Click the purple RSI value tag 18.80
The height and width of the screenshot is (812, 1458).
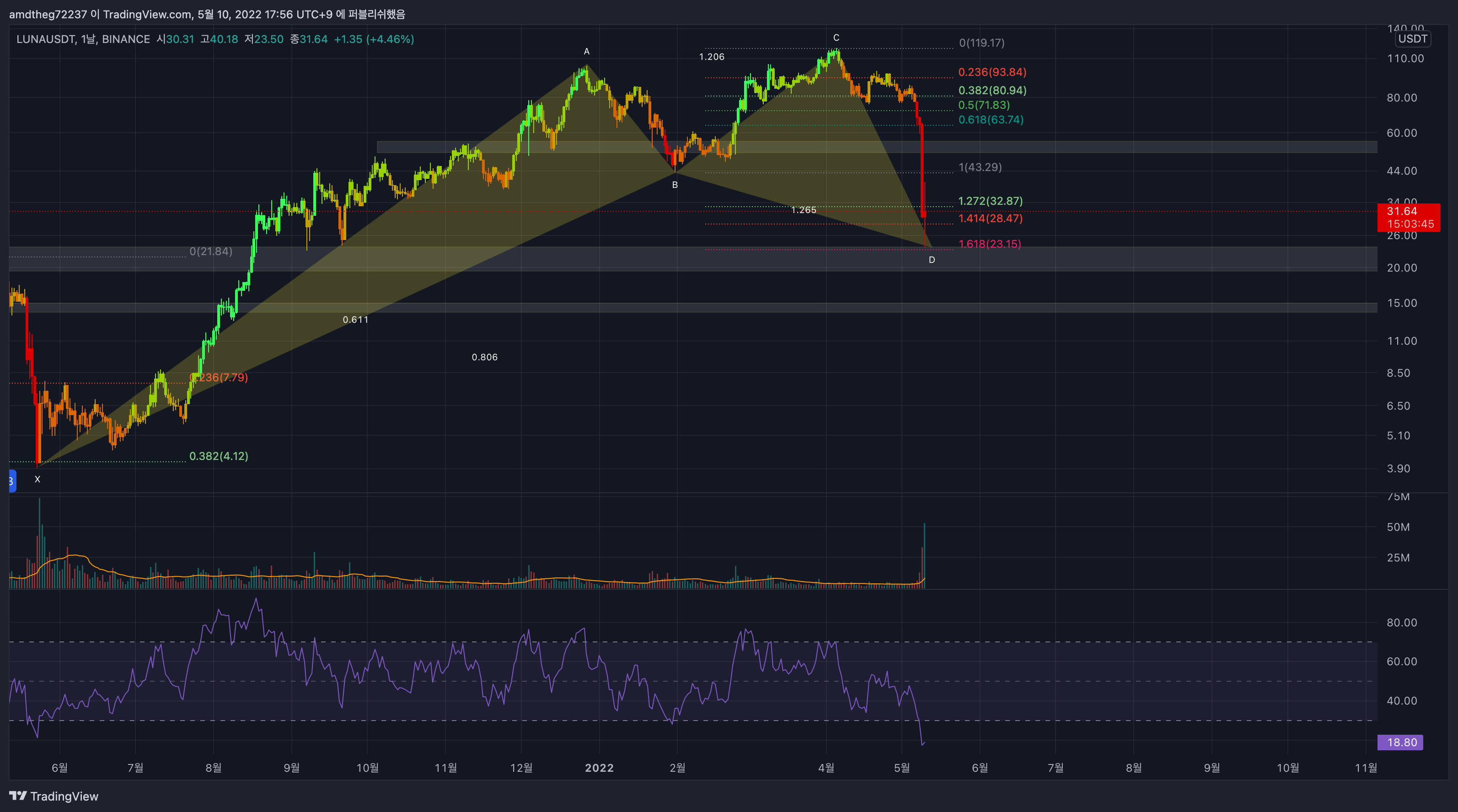pyautogui.click(x=1400, y=743)
